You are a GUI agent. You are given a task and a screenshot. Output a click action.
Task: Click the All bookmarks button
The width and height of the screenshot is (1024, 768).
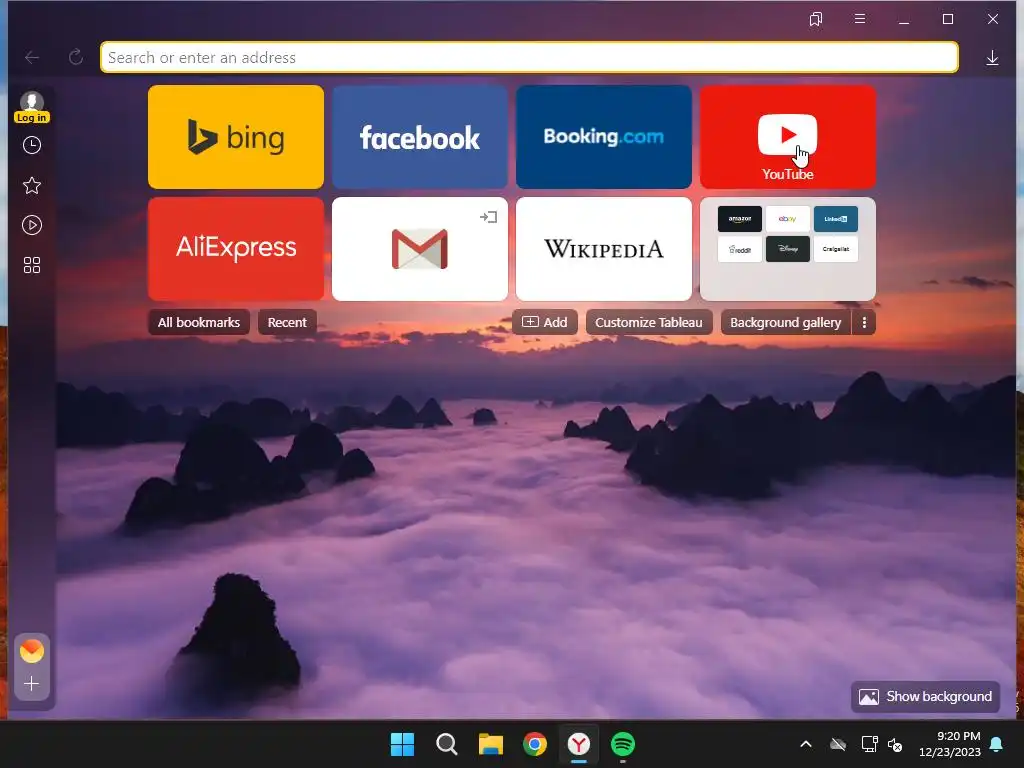click(199, 322)
